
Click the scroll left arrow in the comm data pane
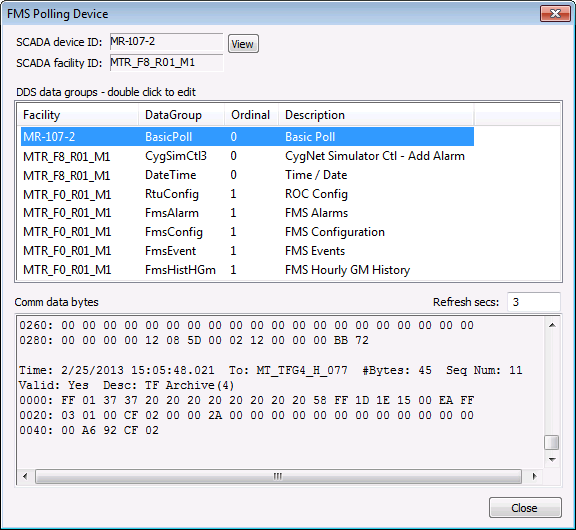tap(25, 476)
